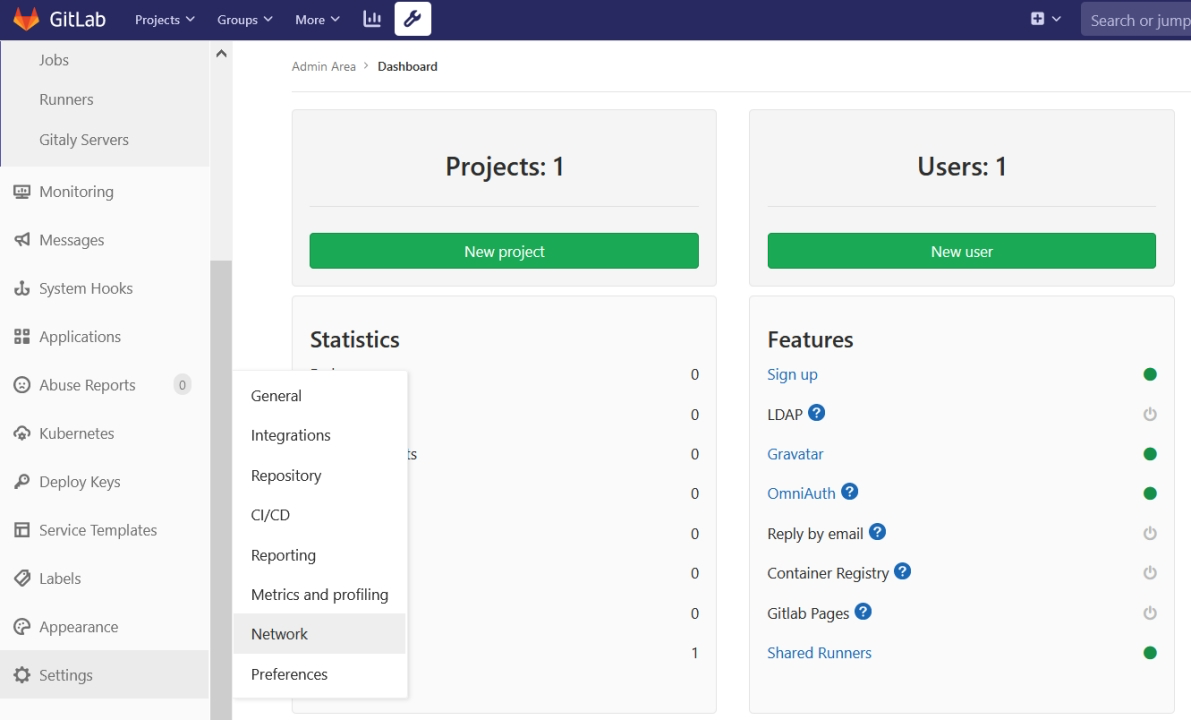Viewport: 1191px width, 720px height.
Task: Click the GitLab fox logo
Action: (26, 19)
